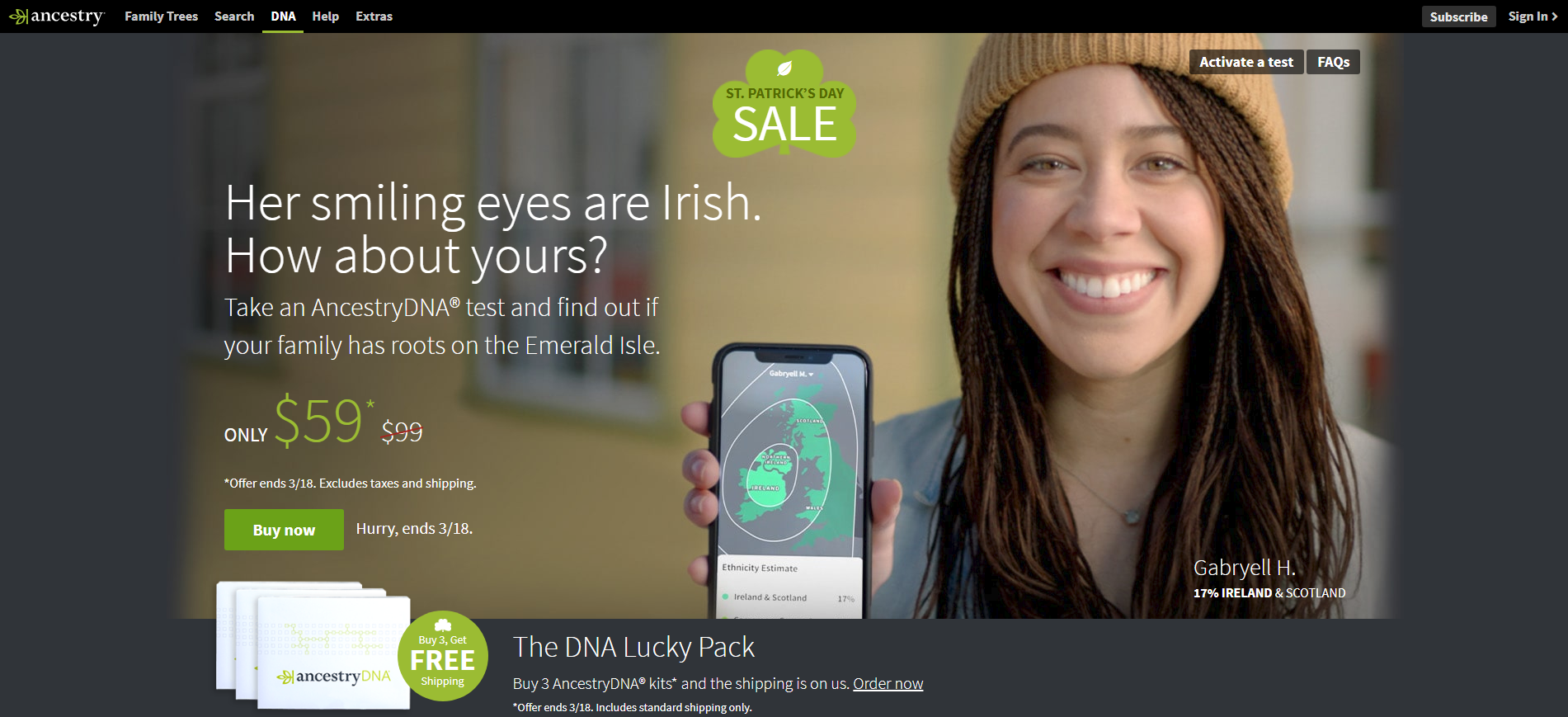Image resolution: width=1568 pixels, height=717 pixels.
Task: Click the Gabryell H. name caption
Action: pos(1245,568)
